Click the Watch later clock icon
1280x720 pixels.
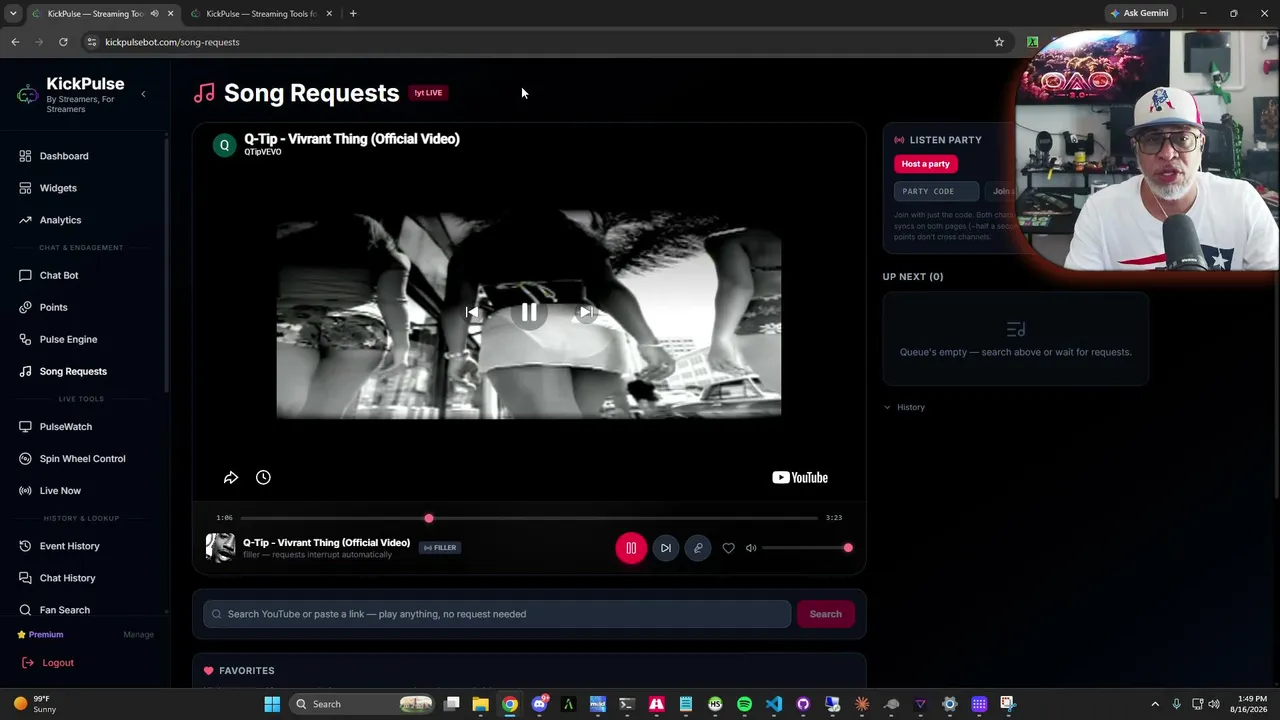click(263, 478)
